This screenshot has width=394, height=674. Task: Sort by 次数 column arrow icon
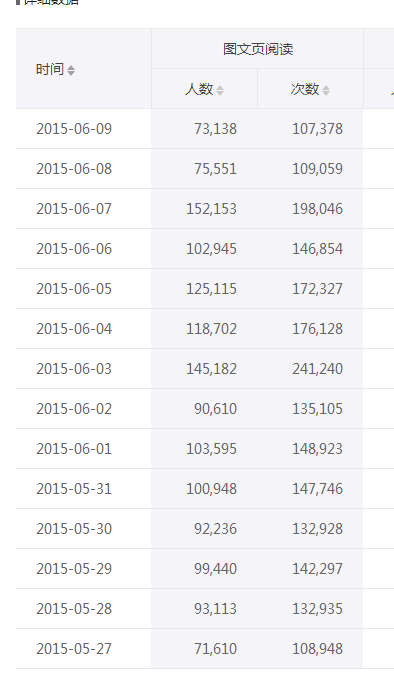[326, 90]
